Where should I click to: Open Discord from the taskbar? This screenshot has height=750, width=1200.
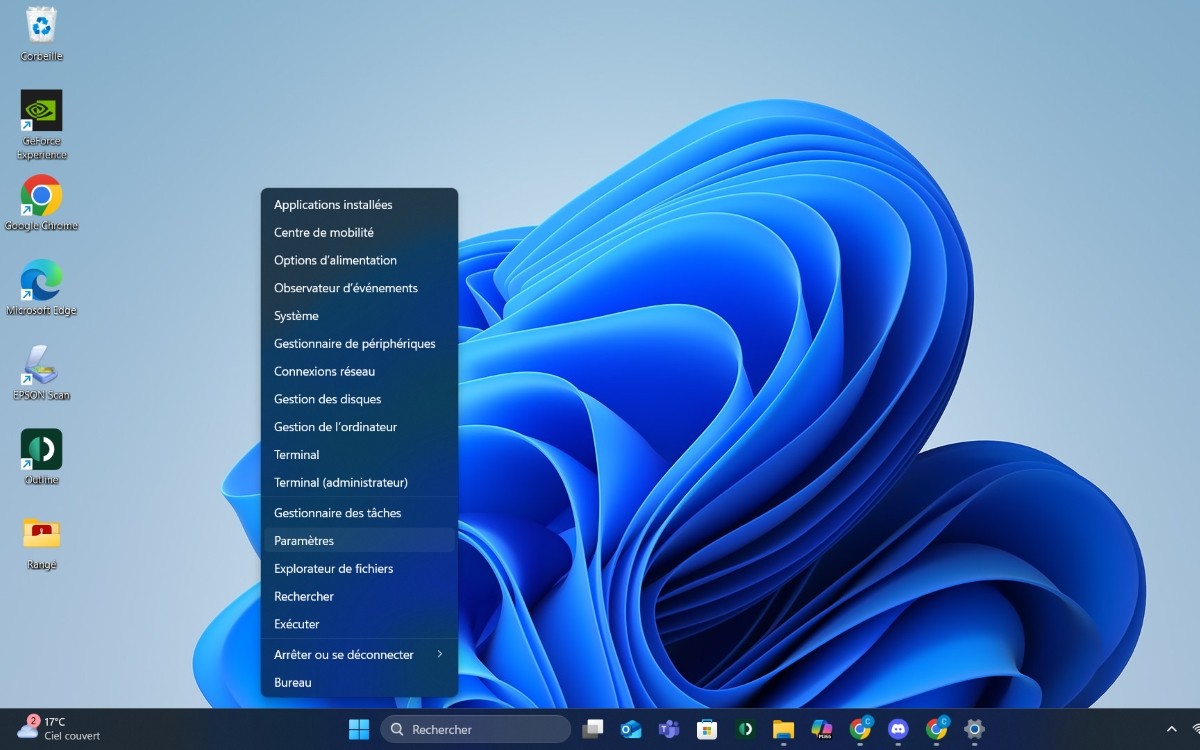(897, 729)
